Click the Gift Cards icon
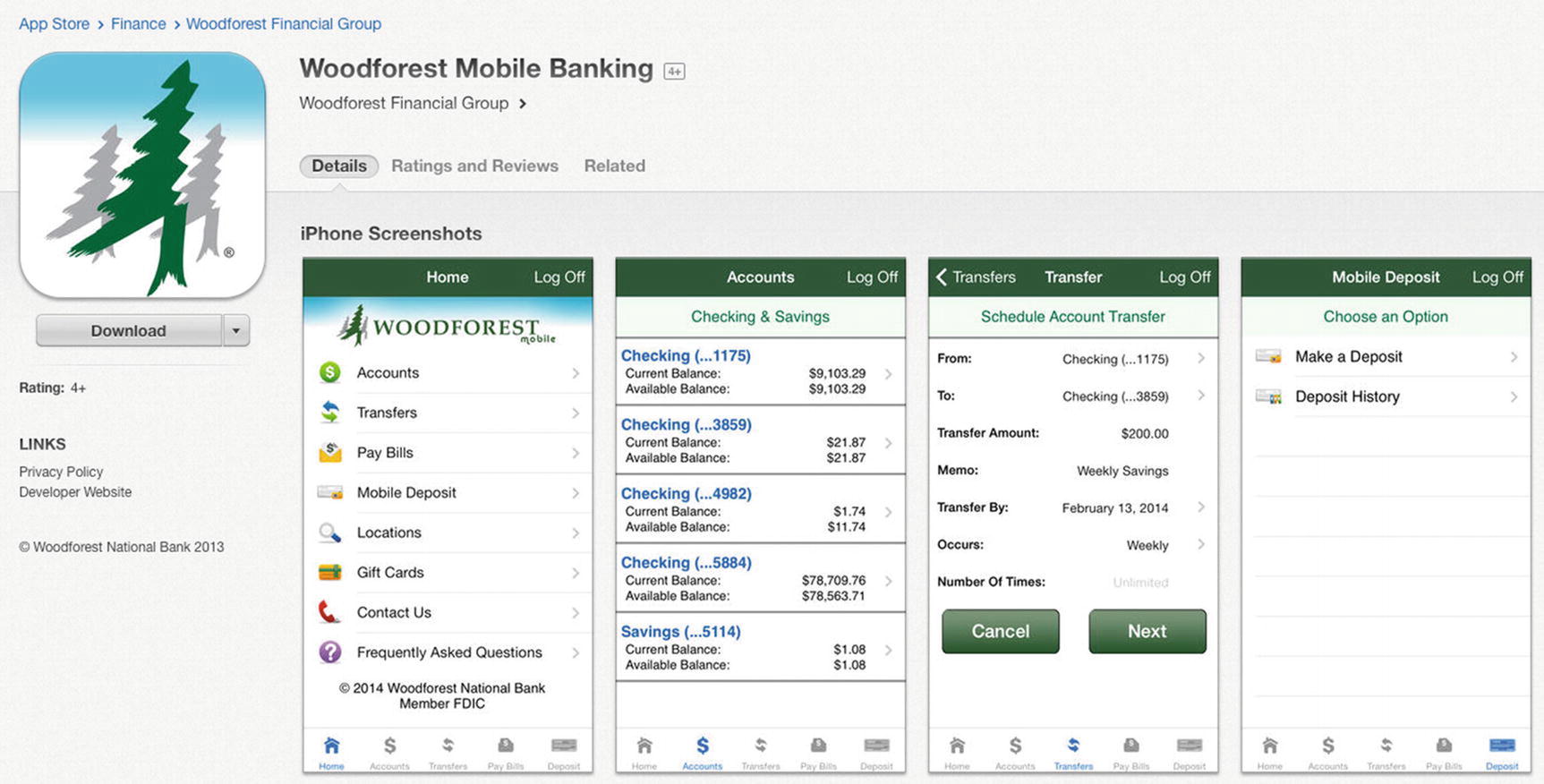 coord(330,572)
